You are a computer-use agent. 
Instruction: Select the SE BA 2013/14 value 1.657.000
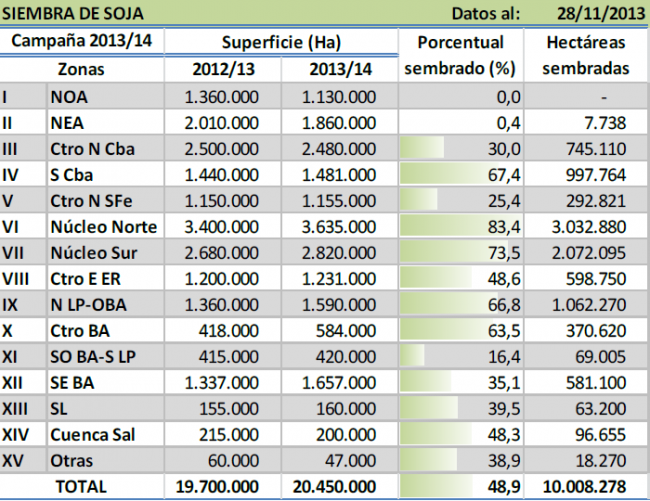point(337,382)
